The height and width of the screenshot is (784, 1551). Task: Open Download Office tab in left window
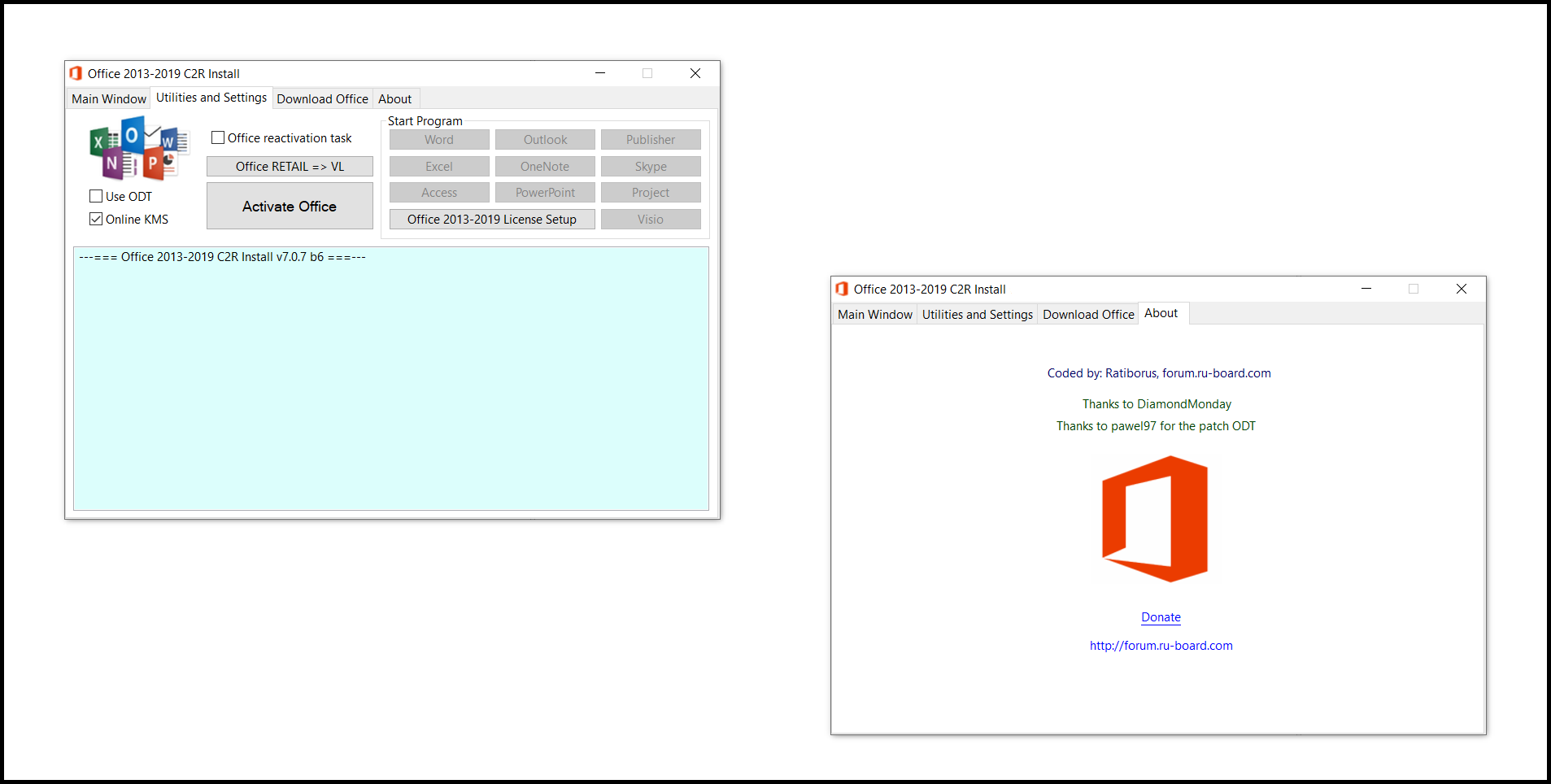pyautogui.click(x=322, y=98)
